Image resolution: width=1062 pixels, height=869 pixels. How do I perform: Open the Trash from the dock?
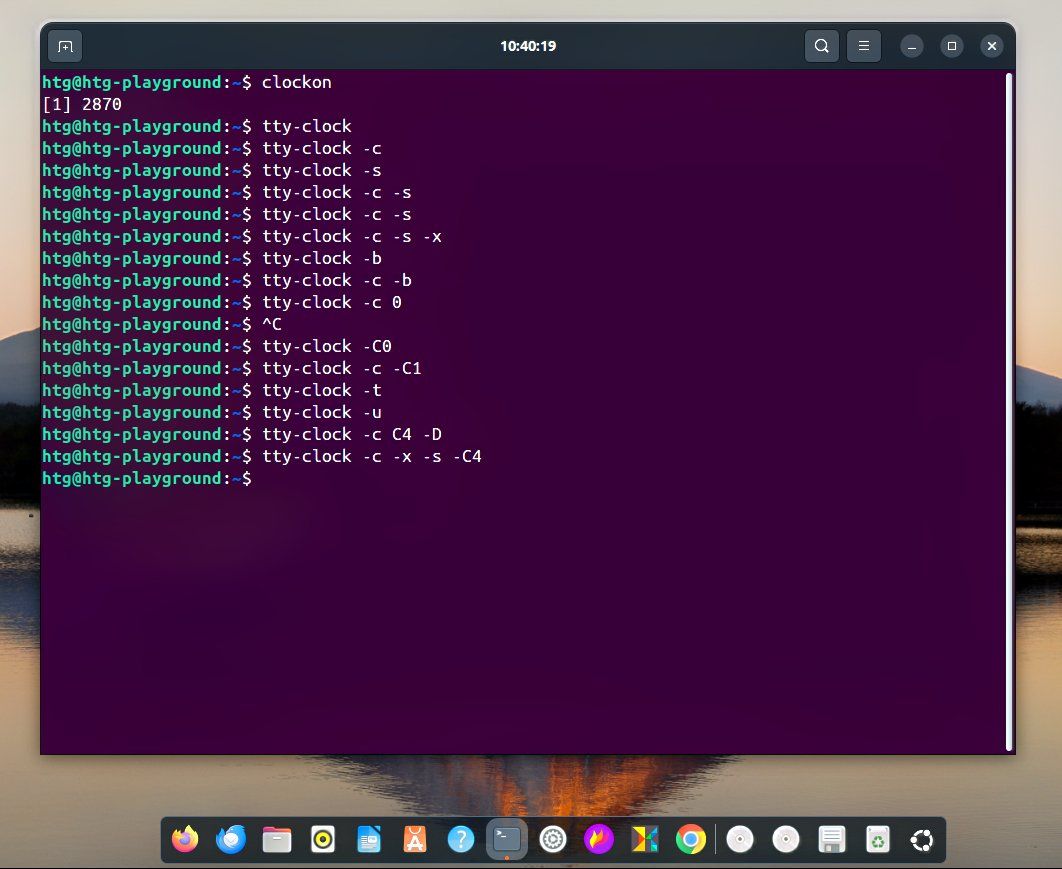(x=878, y=840)
